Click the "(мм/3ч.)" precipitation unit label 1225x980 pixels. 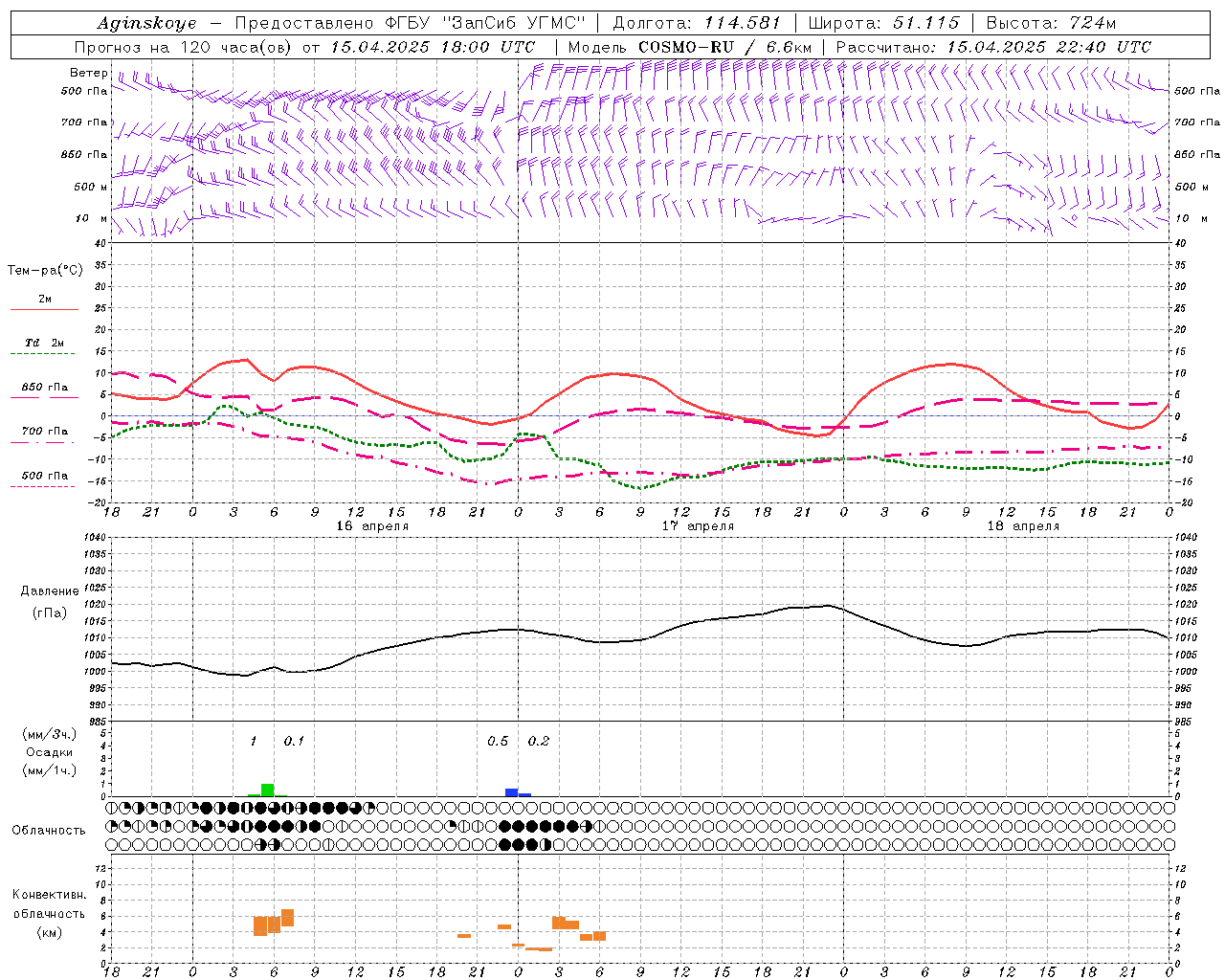pyautogui.click(x=50, y=734)
